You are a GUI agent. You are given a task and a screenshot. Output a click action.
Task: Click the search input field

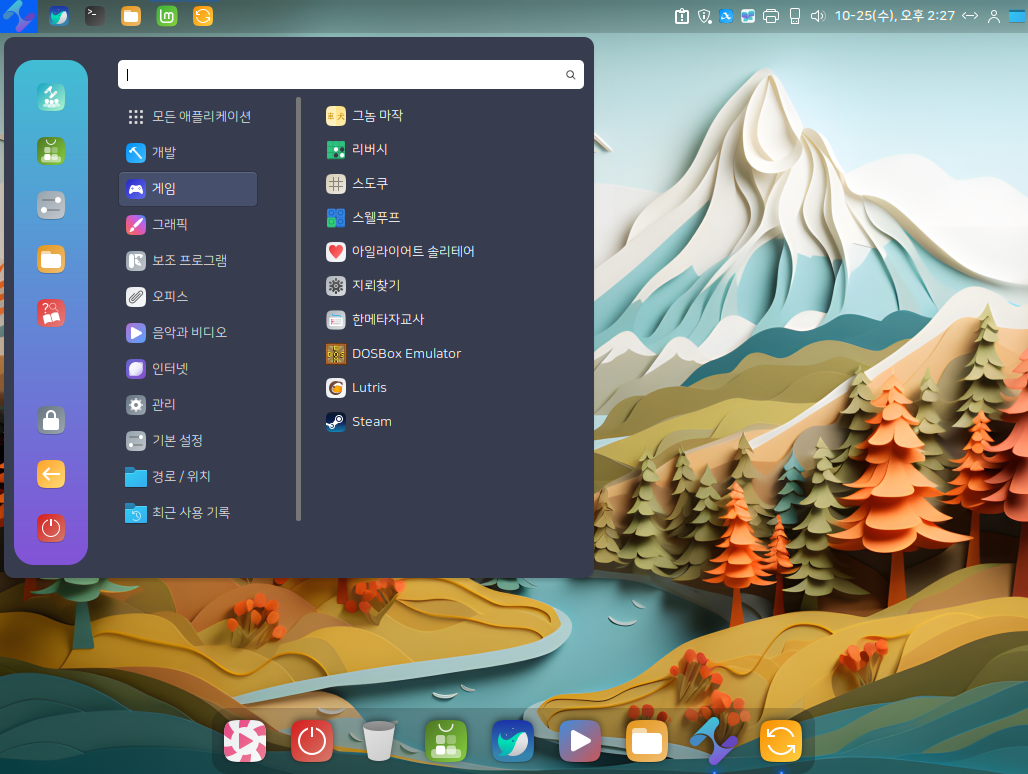click(x=340, y=75)
